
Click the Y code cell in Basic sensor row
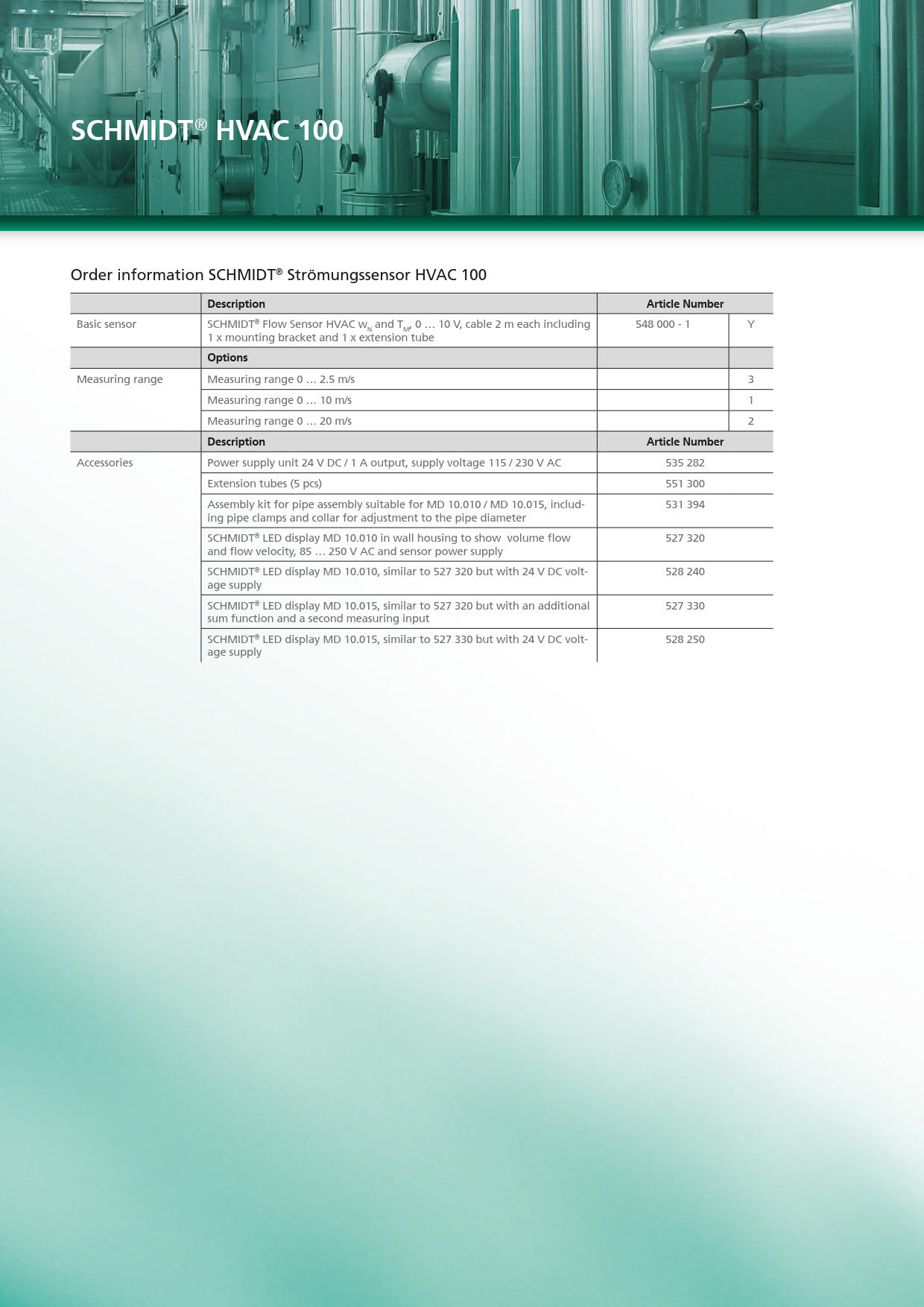point(750,324)
